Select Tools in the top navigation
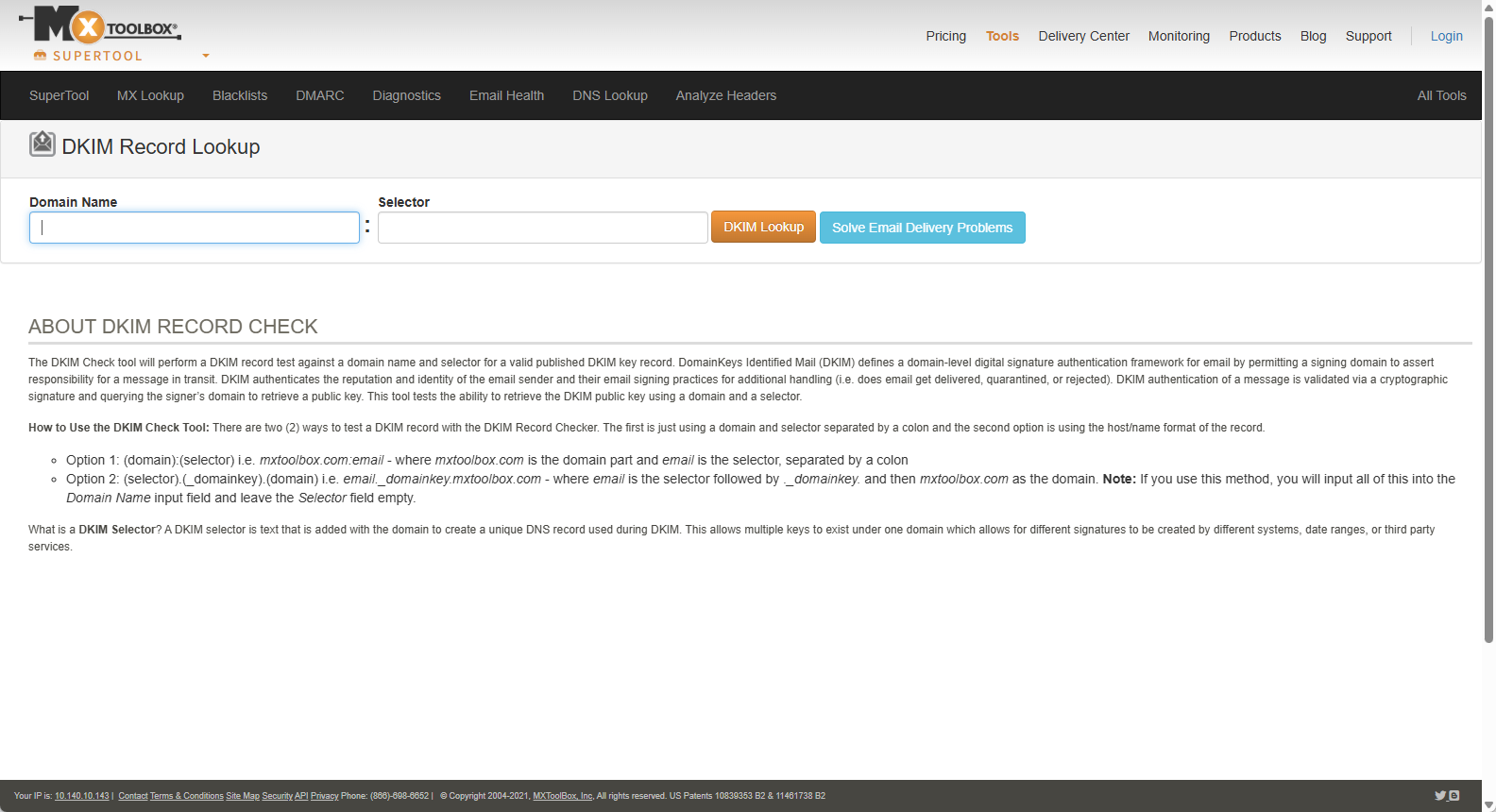This screenshot has height=812, width=1496. pos(1002,36)
